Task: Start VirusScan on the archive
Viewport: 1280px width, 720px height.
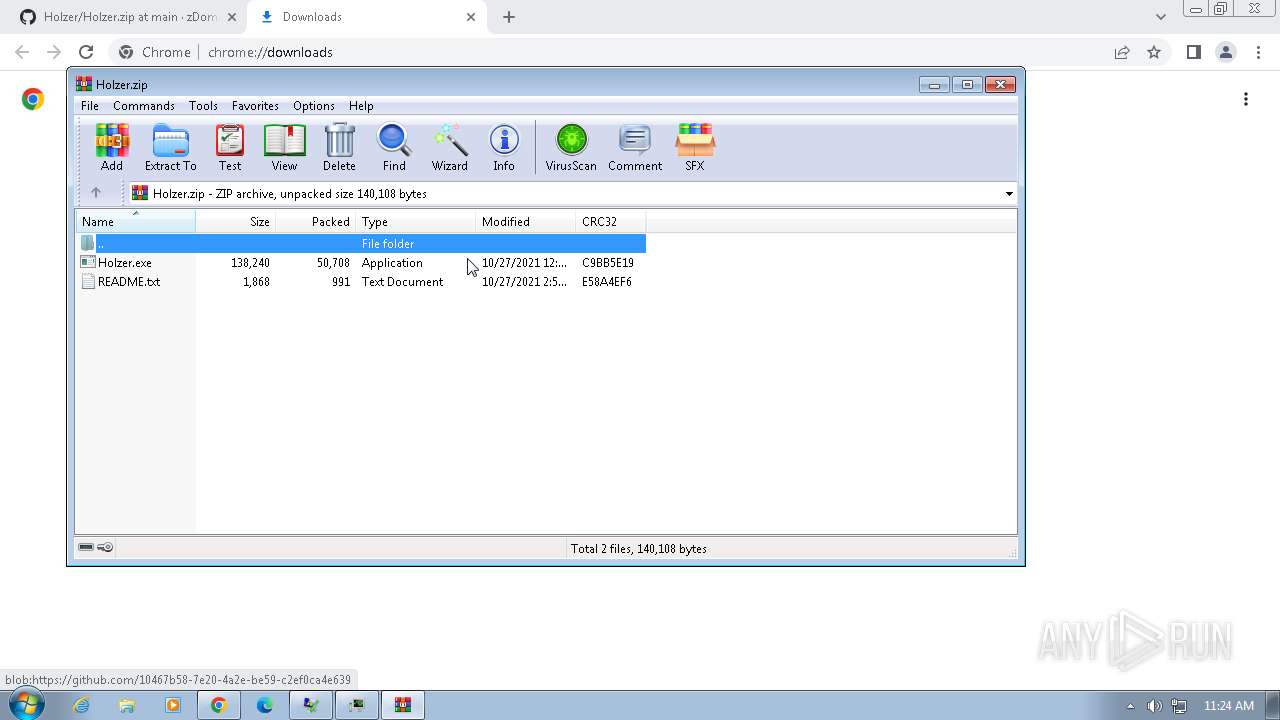Action: click(571, 147)
